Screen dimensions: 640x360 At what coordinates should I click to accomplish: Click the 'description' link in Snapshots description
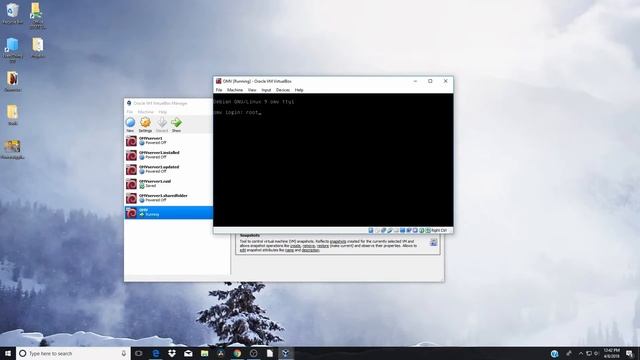pyautogui.click(x=311, y=250)
